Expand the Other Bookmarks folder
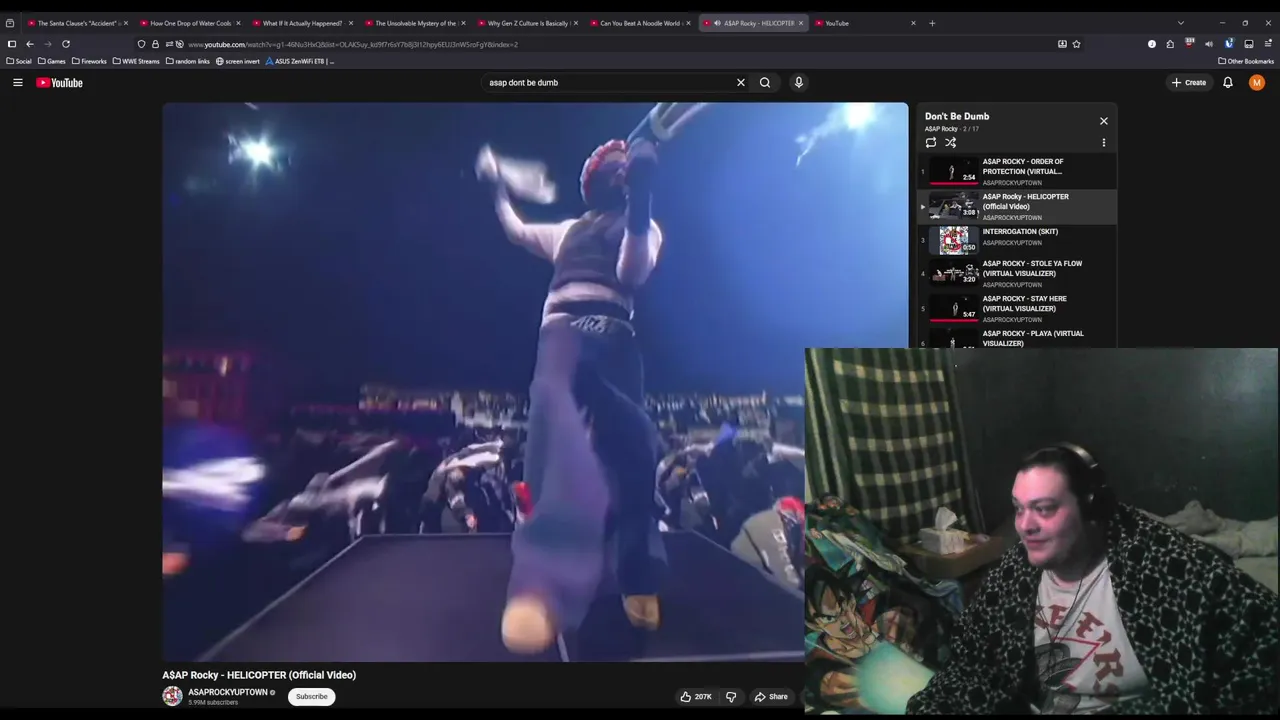This screenshot has width=1280, height=720. (1246, 61)
